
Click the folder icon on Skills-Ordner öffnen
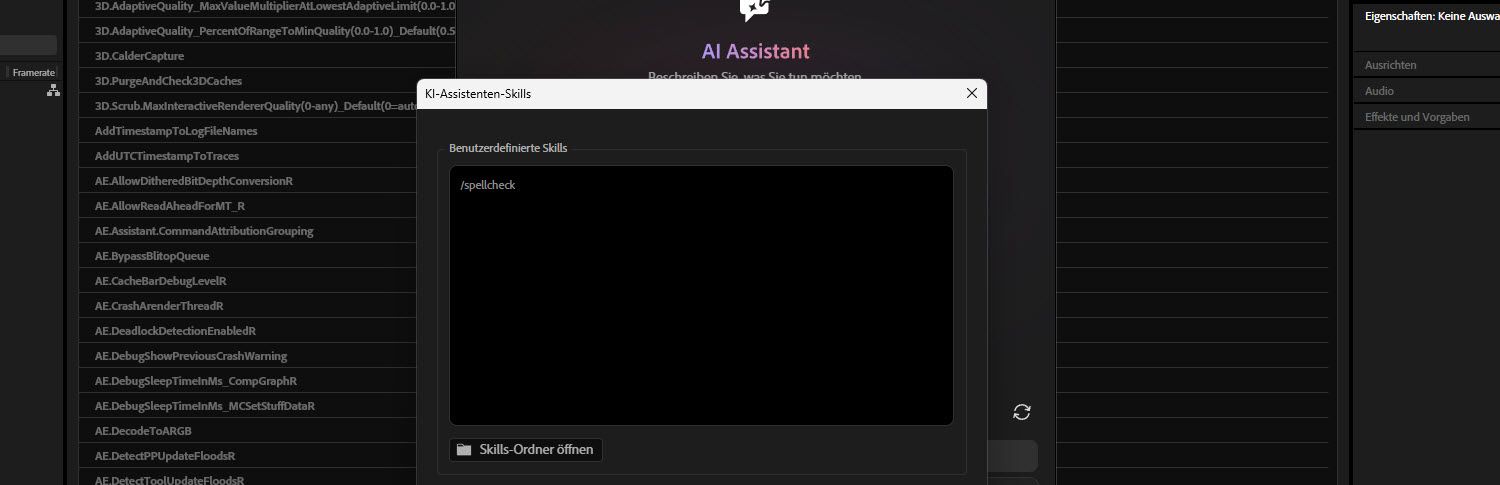[464, 450]
